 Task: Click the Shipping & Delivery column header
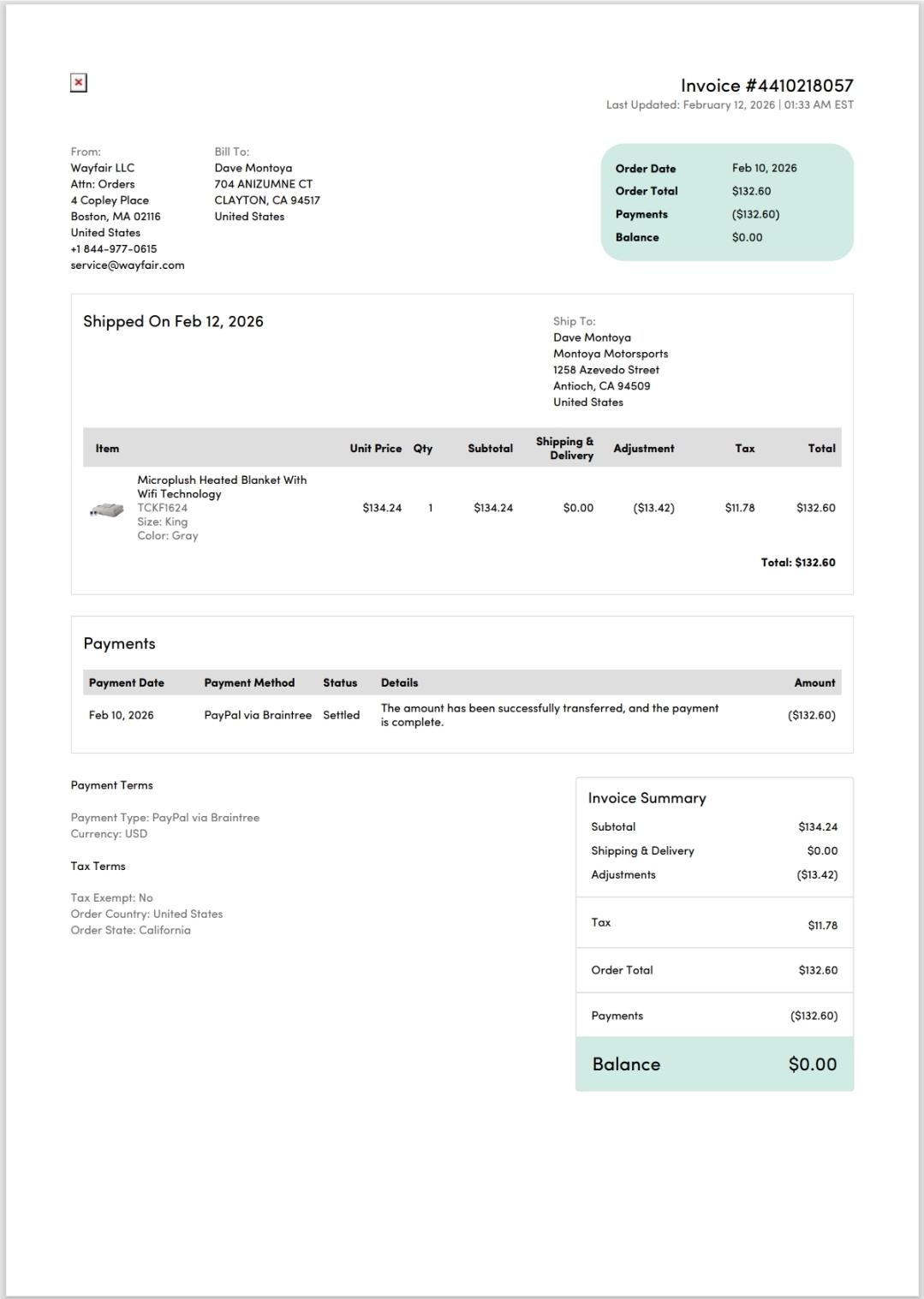click(x=565, y=448)
